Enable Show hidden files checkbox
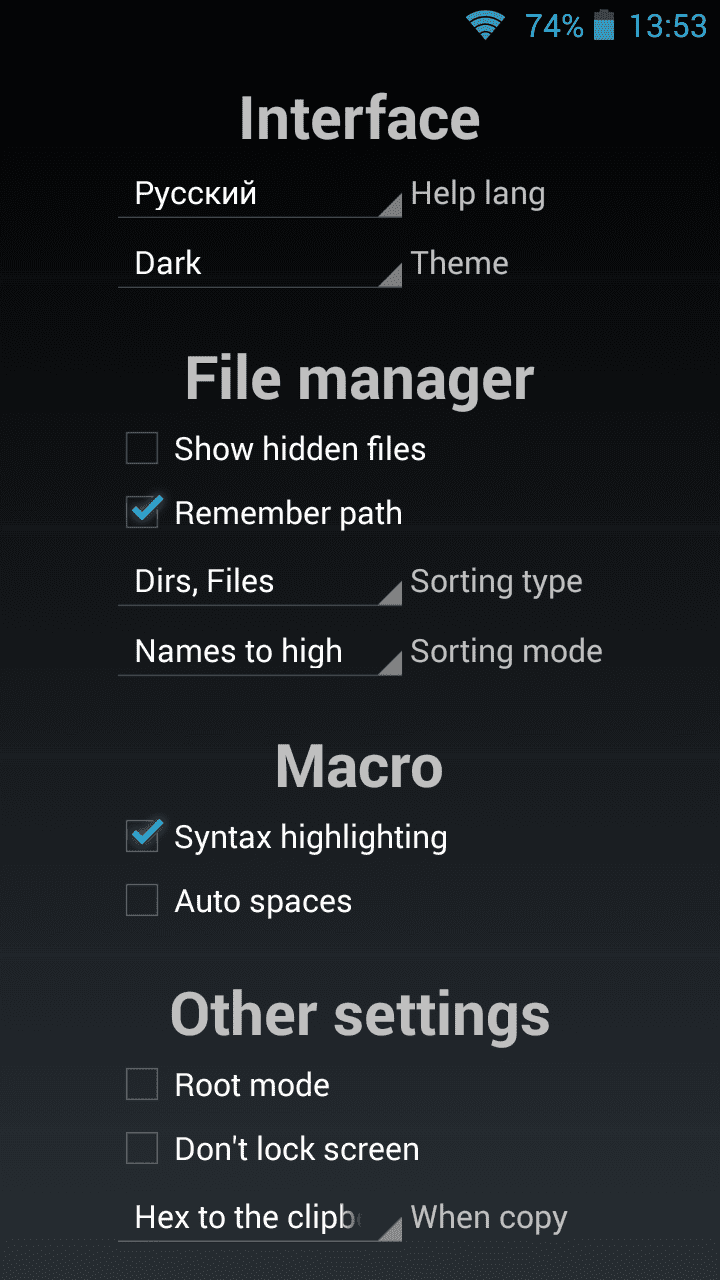Viewport: 720px width, 1280px height. click(143, 449)
